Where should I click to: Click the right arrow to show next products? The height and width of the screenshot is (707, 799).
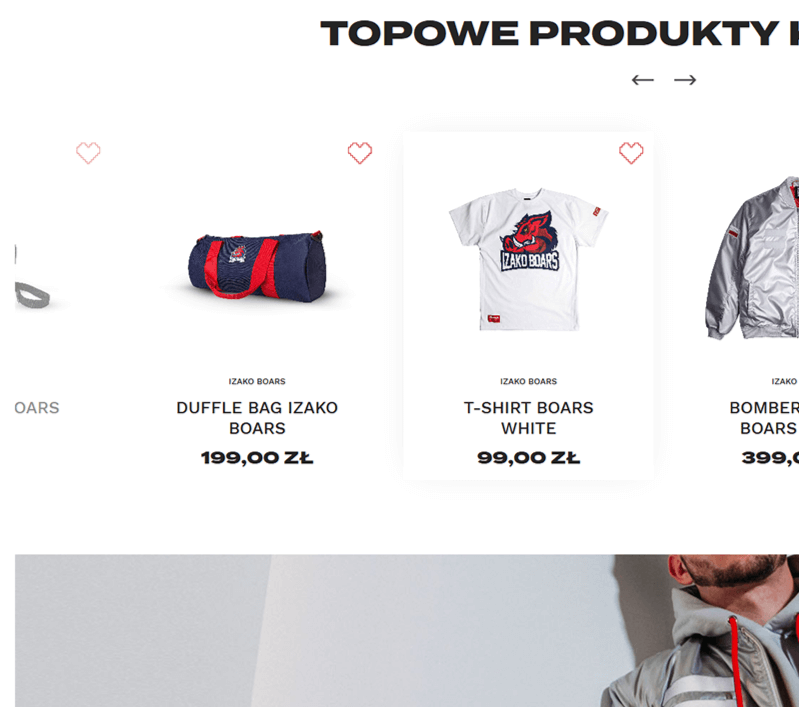click(685, 80)
